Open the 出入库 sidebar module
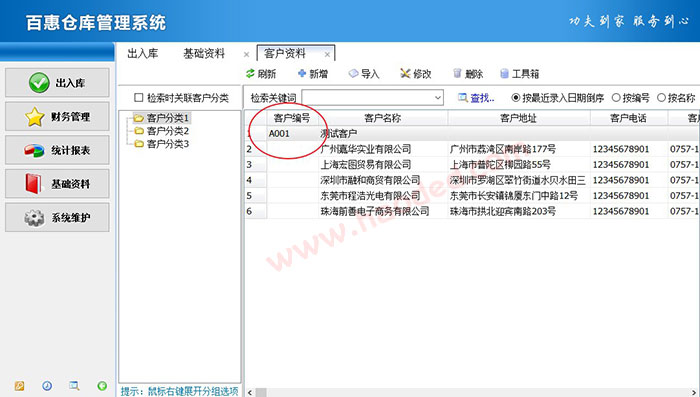Viewport: 700px width, 397px height. [x=57, y=83]
